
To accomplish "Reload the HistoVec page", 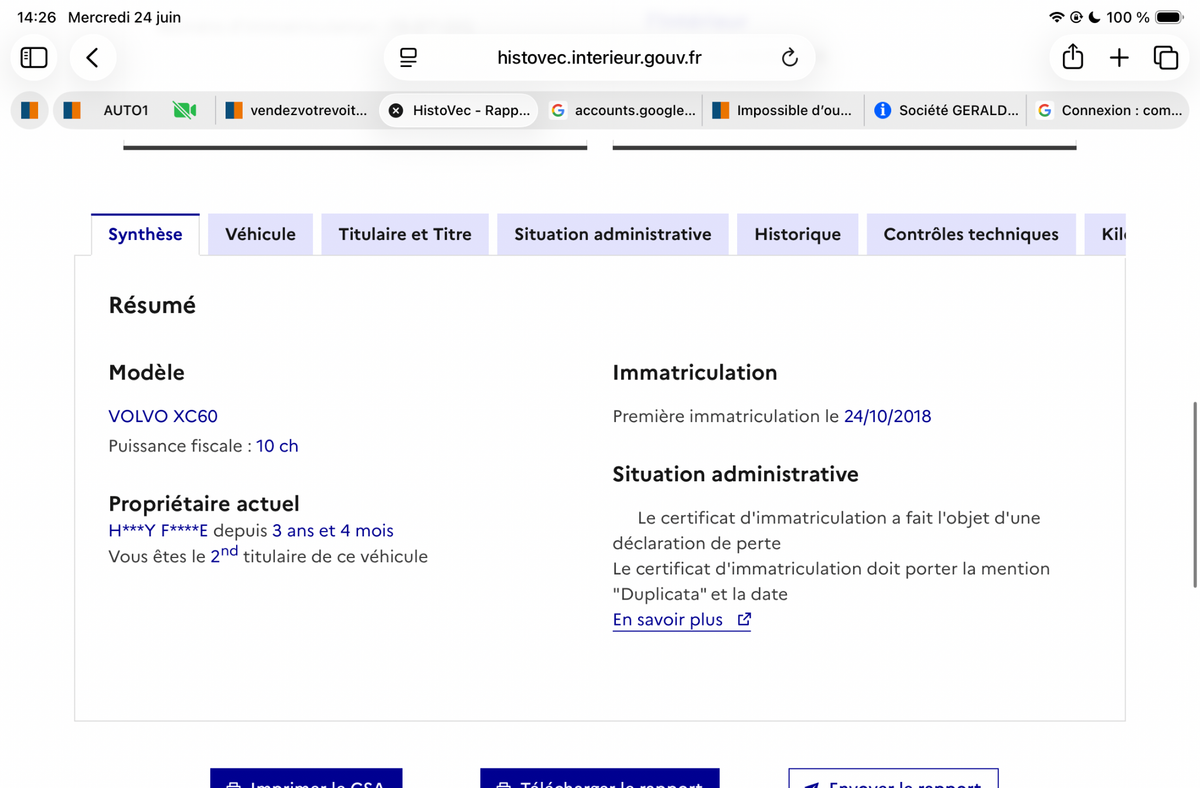I will click(x=790, y=58).
